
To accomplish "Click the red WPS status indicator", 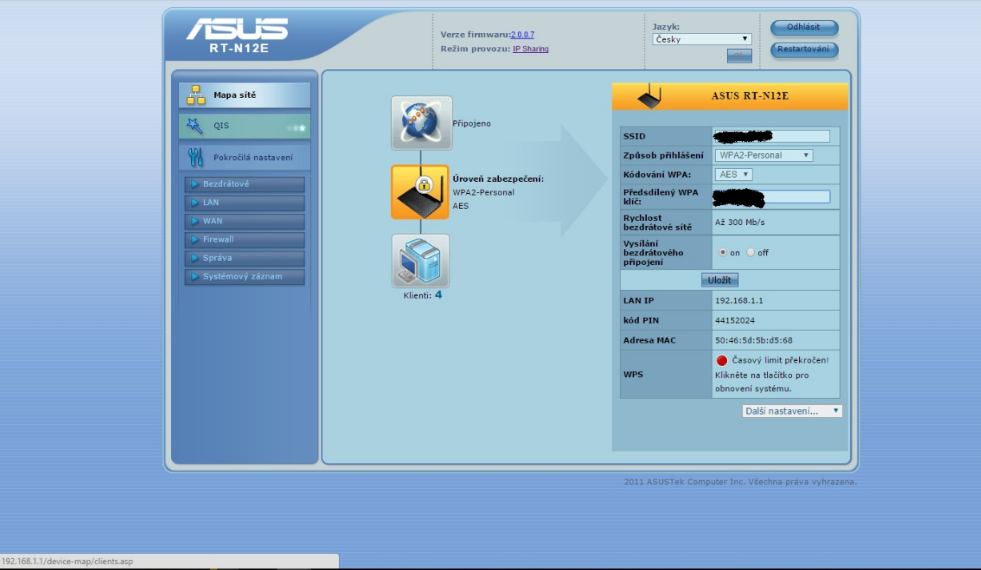I will click(721, 360).
